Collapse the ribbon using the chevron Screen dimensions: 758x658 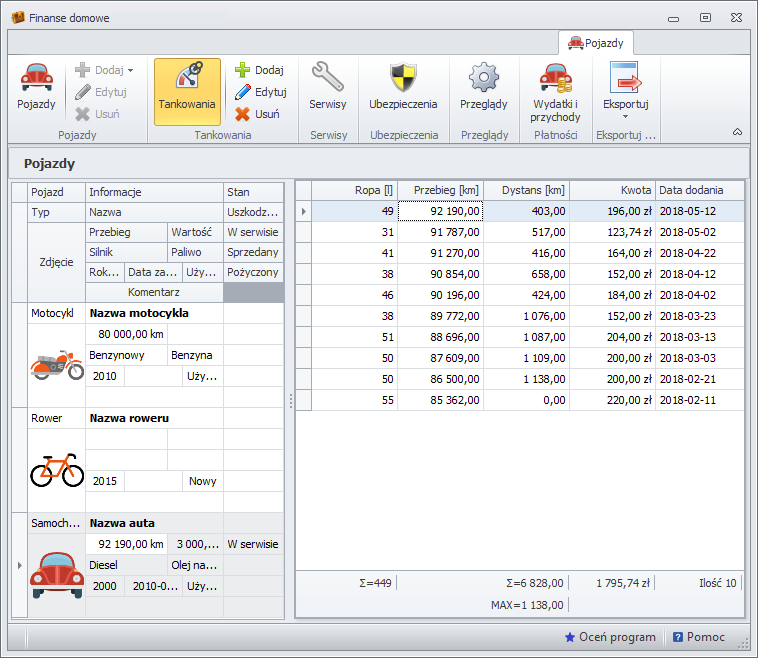point(737,132)
